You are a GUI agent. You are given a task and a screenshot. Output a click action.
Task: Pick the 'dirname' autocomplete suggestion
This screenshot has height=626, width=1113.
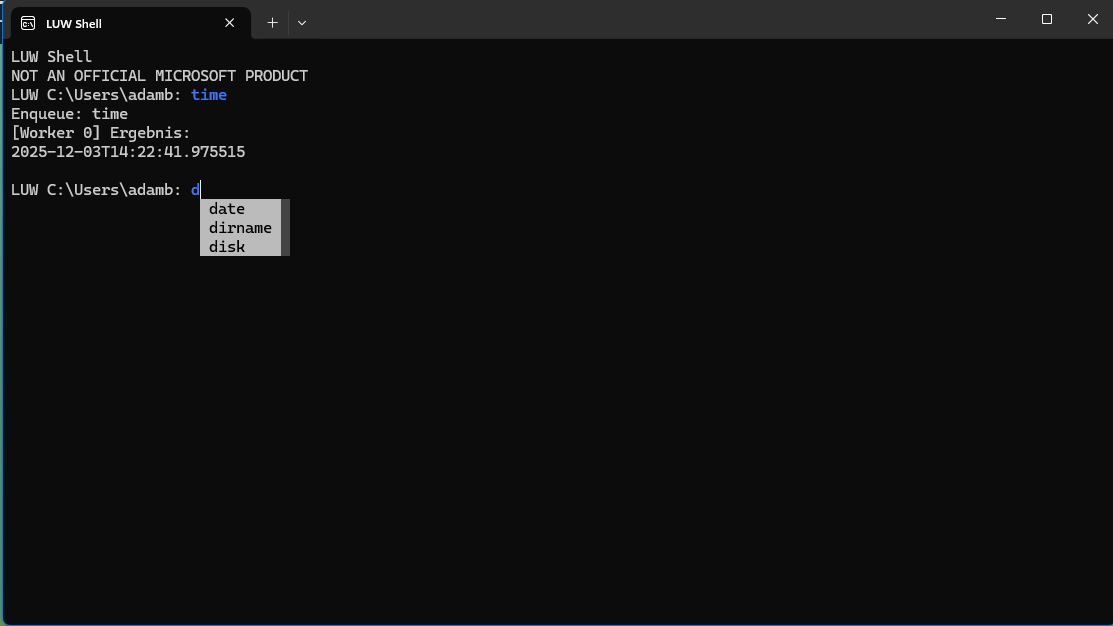click(240, 228)
